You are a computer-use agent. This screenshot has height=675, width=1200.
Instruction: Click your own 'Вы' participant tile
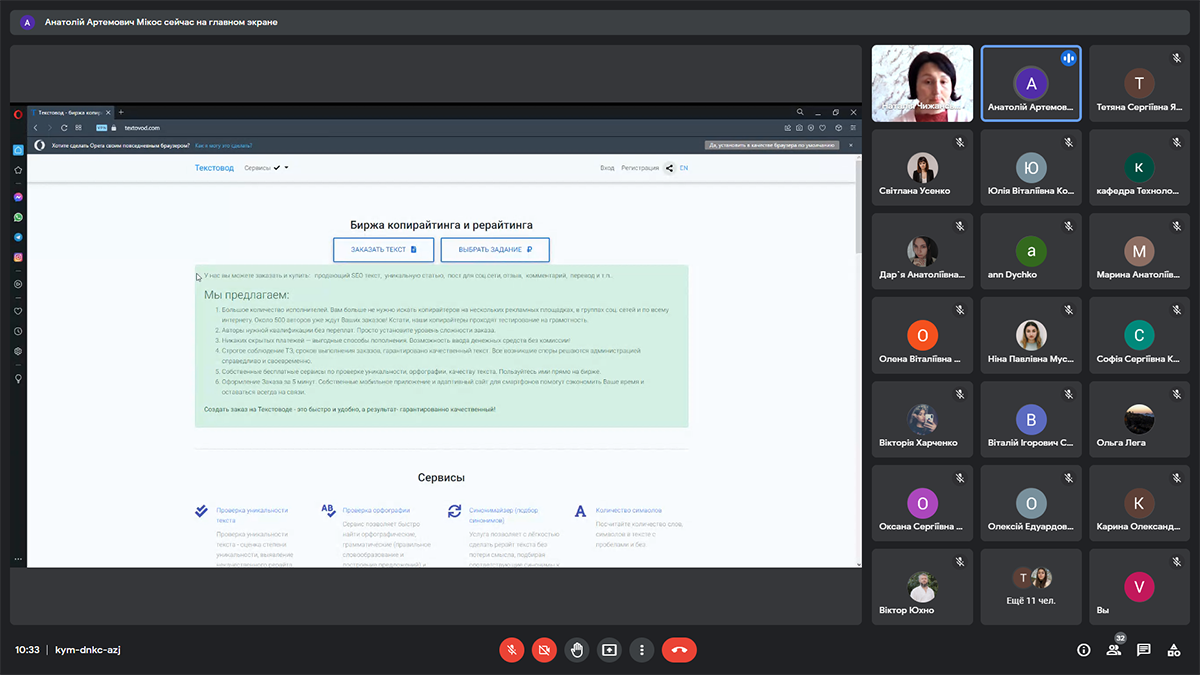click(1139, 587)
